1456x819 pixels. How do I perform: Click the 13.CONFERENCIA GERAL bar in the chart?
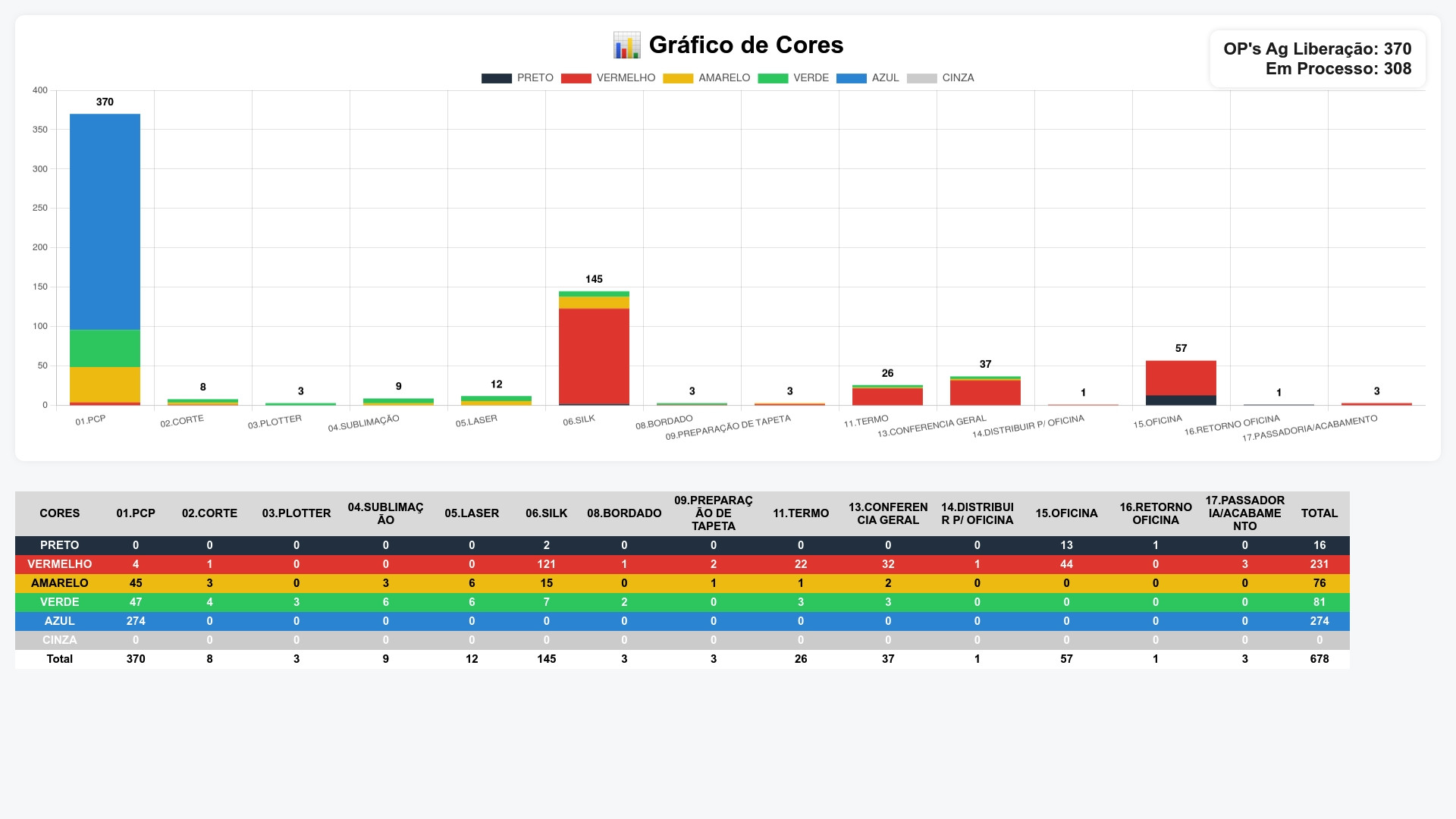coord(985,392)
